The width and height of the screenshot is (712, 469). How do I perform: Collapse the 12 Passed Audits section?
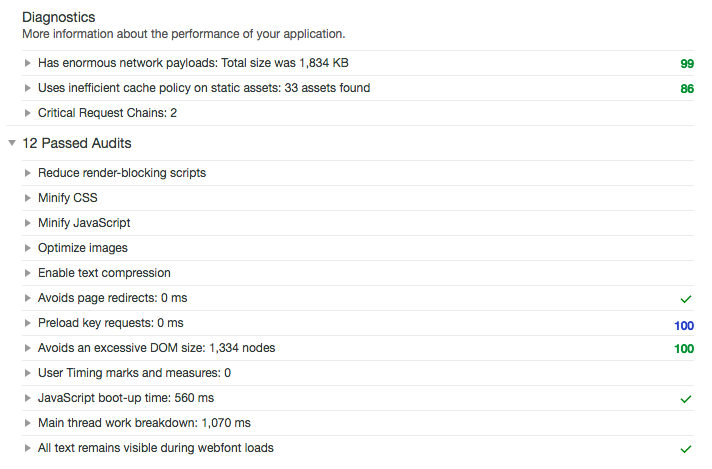point(12,143)
